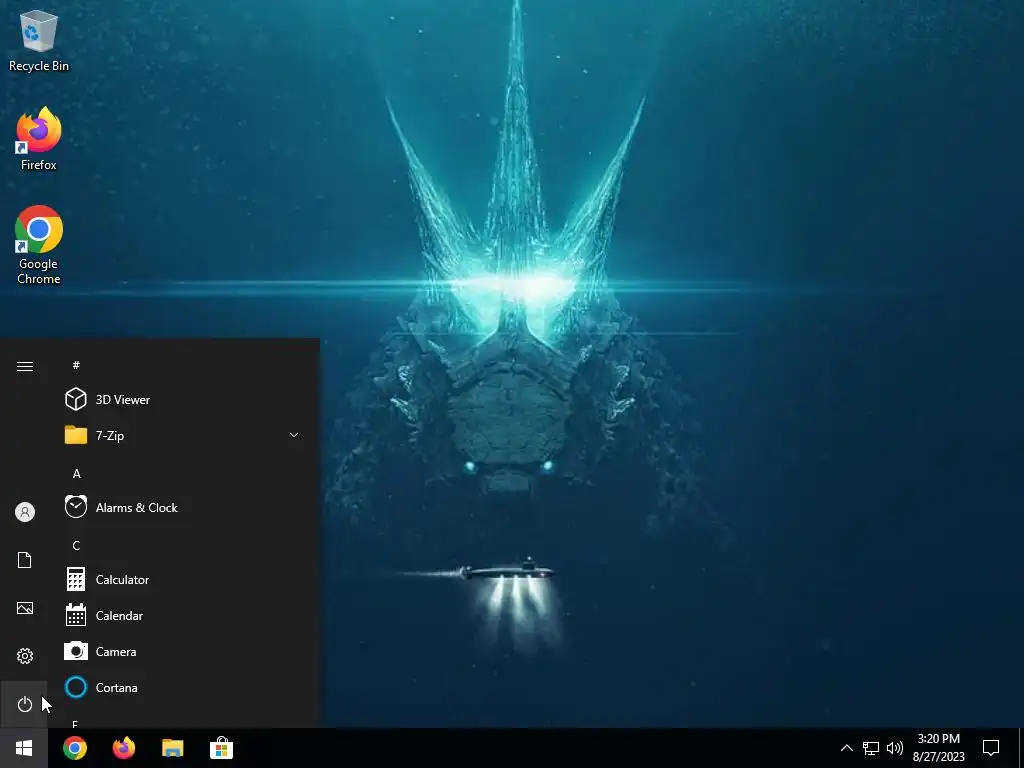1024x768 pixels.
Task: Show hidden system tray icons
Action: pyautogui.click(x=846, y=748)
